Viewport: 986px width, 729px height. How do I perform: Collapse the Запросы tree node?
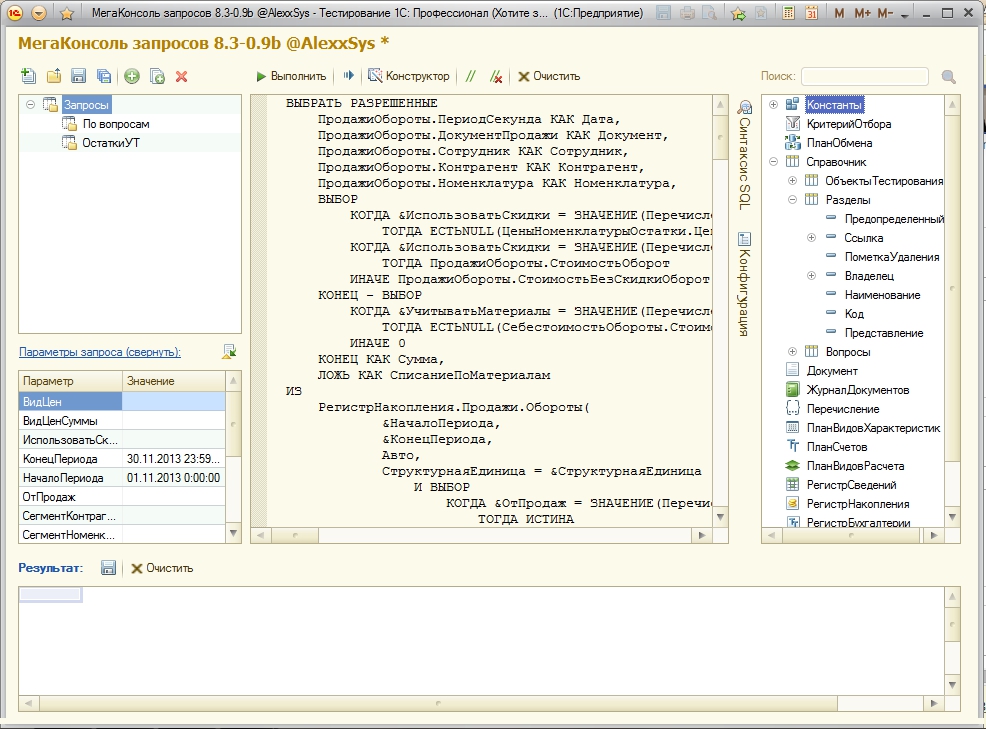tap(31, 105)
